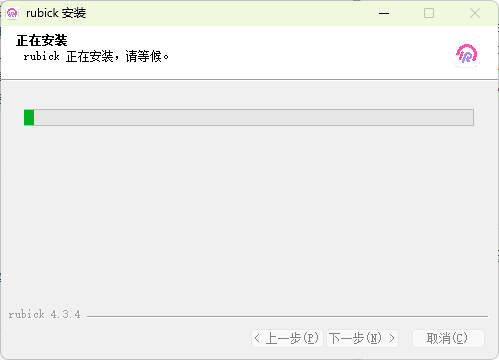Click the 下一步(N) next button
This screenshot has height=360, width=499.
tap(362, 338)
